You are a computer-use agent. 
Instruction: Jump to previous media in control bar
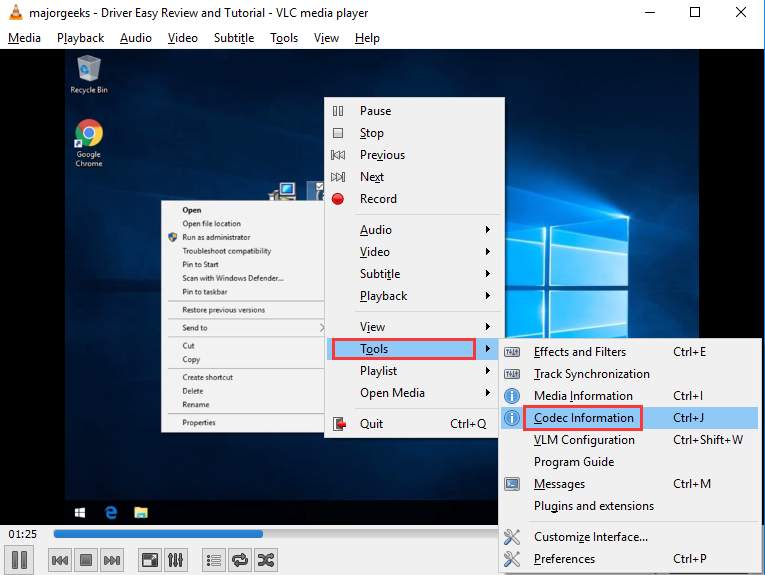point(60,560)
